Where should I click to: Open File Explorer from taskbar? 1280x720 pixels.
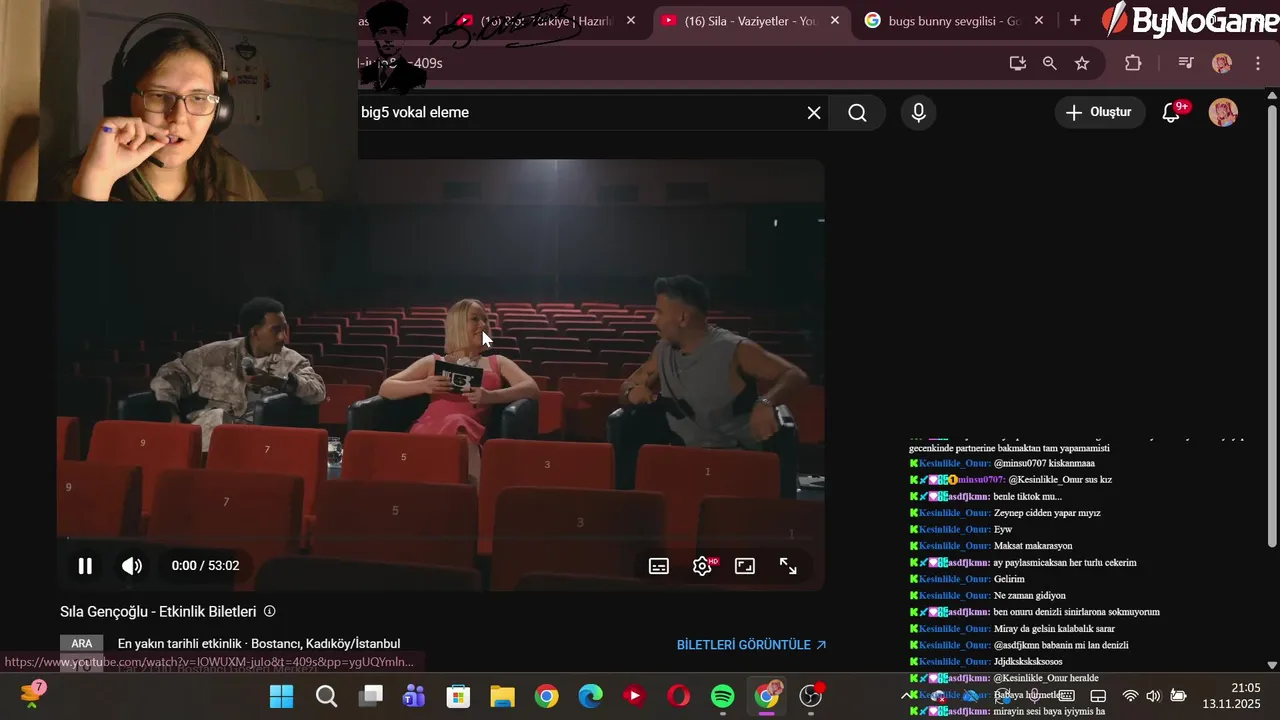coord(502,696)
